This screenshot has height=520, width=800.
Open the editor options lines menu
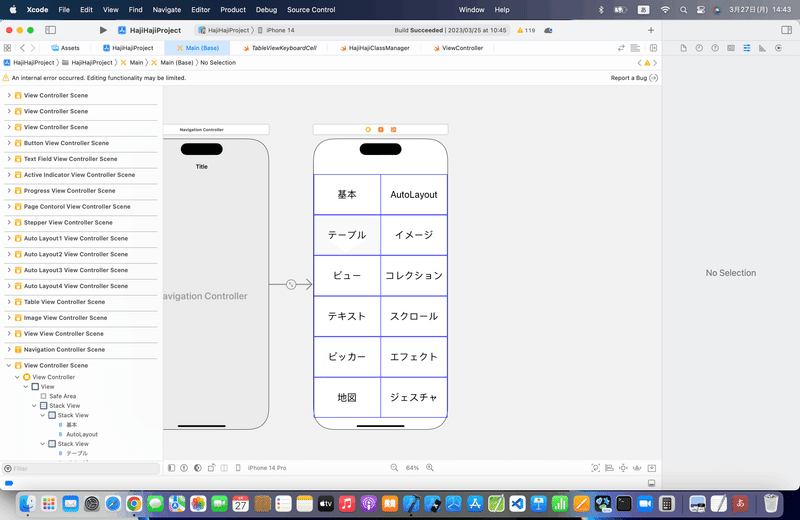(x=635, y=48)
